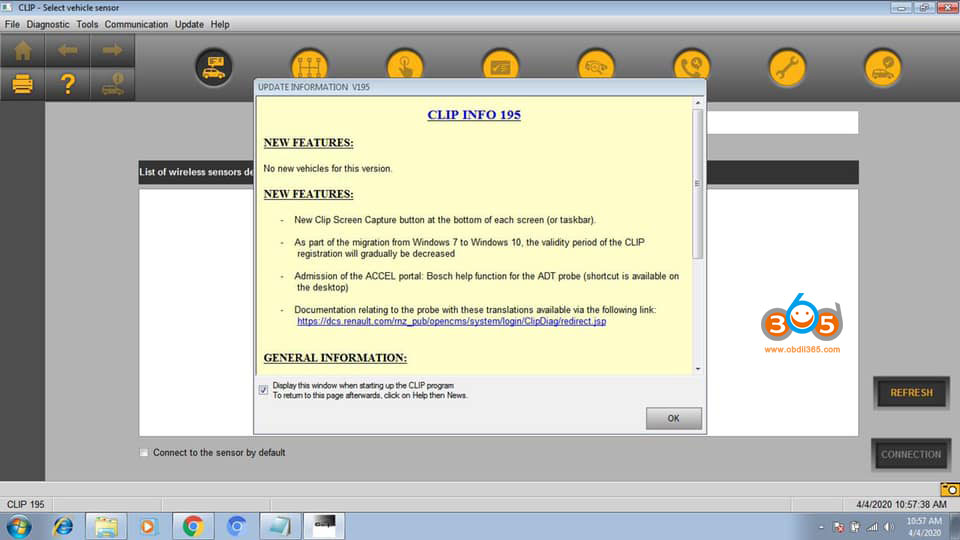Click OK in the update information dialog
The width and height of the screenshot is (960, 540).
673,418
